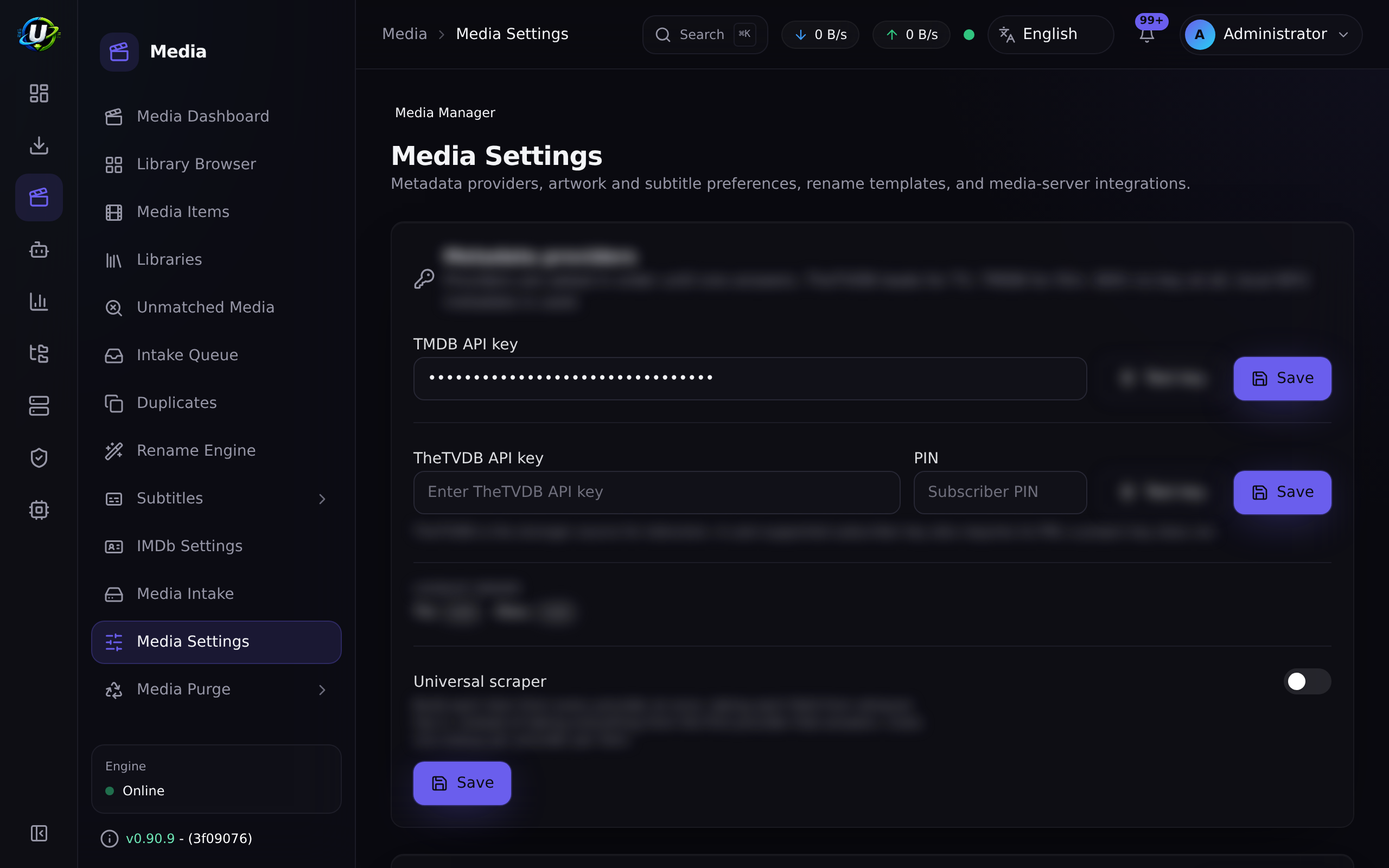Select the media clapperboard icon in rail
The image size is (1389, 868).
(x=39, y=197)
